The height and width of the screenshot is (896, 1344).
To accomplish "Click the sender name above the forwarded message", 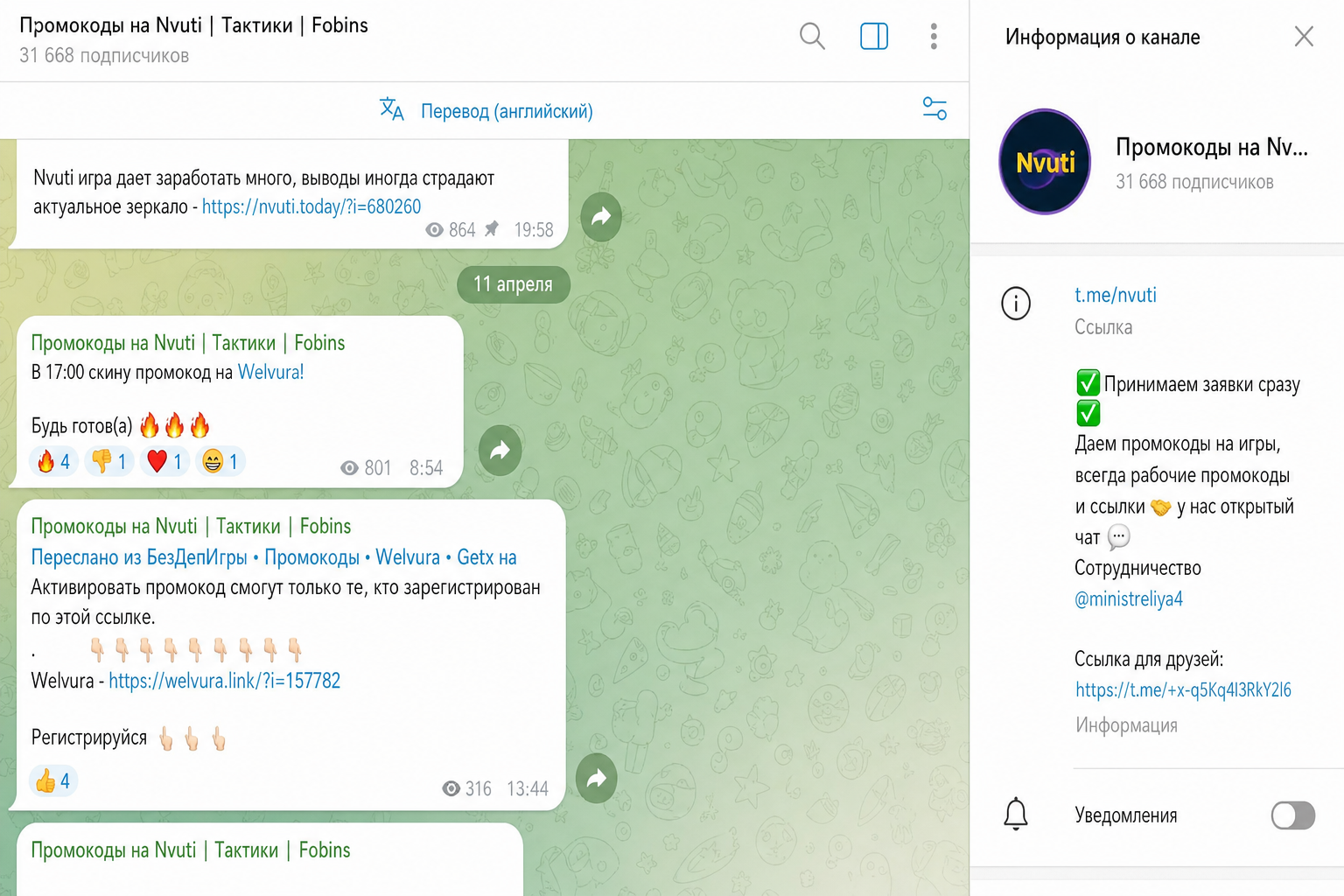I will 191,526.
